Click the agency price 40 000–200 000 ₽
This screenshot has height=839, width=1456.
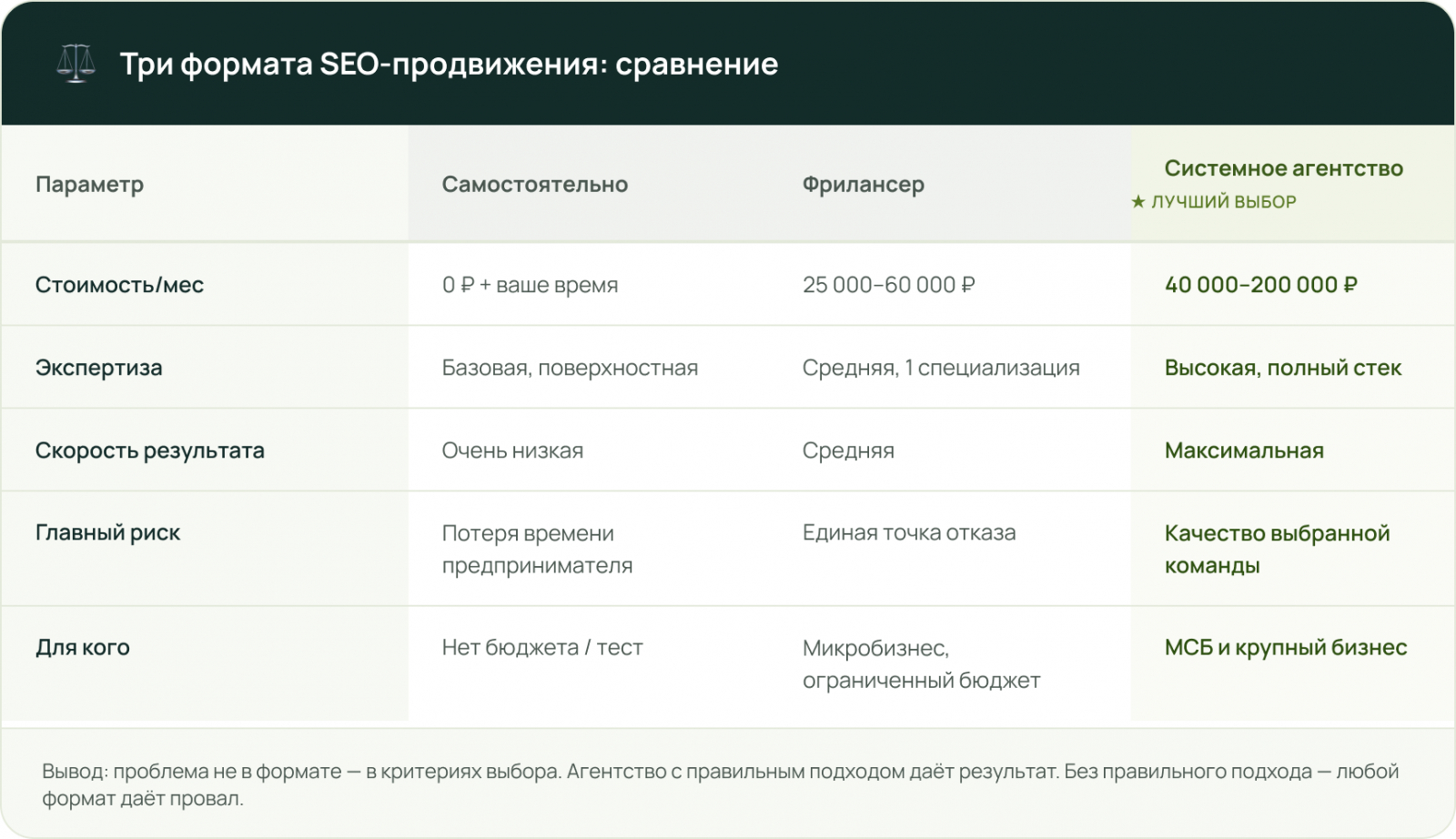tap(1260, 285)
